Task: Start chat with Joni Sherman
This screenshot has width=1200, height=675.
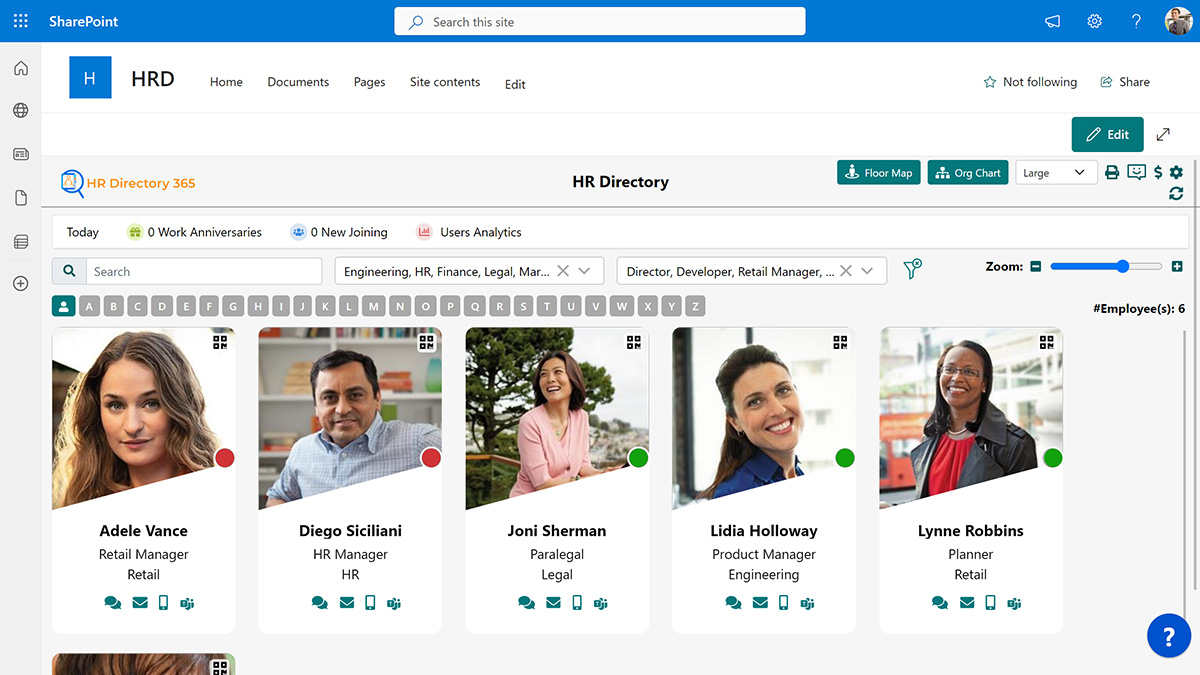Action: (526, 603)
